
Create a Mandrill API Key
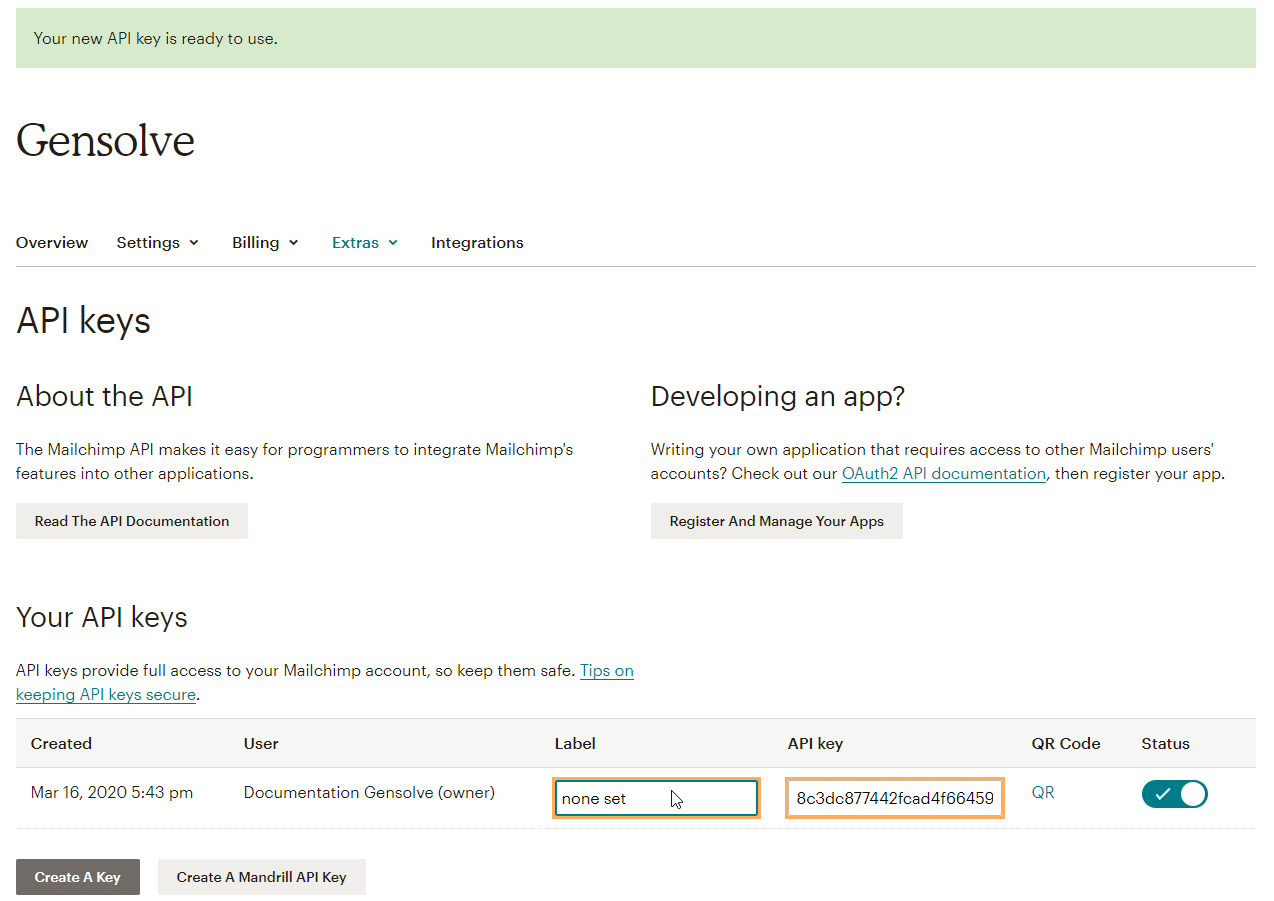click(x=261, y=876)
